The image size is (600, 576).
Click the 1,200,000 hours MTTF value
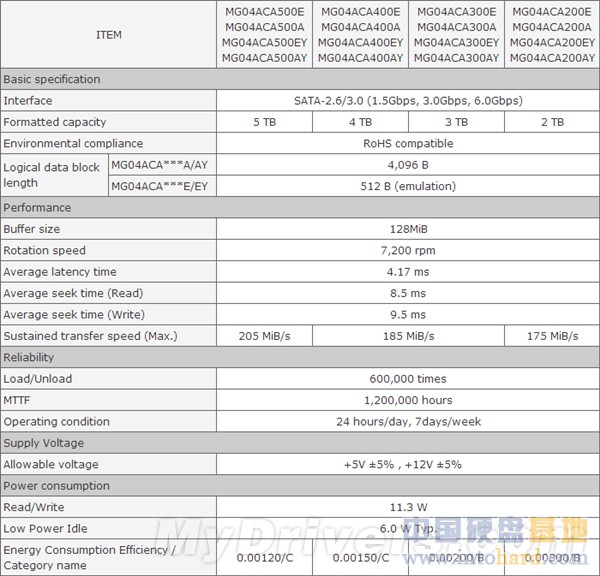pyautogui.click(x=408, y=400)
